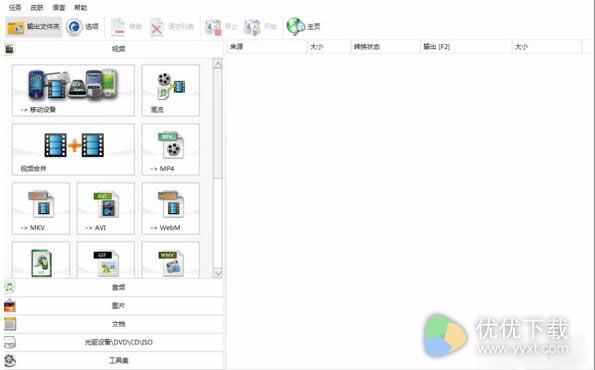Open the mobile device conversion tile
595x370 pixels.
73,90
